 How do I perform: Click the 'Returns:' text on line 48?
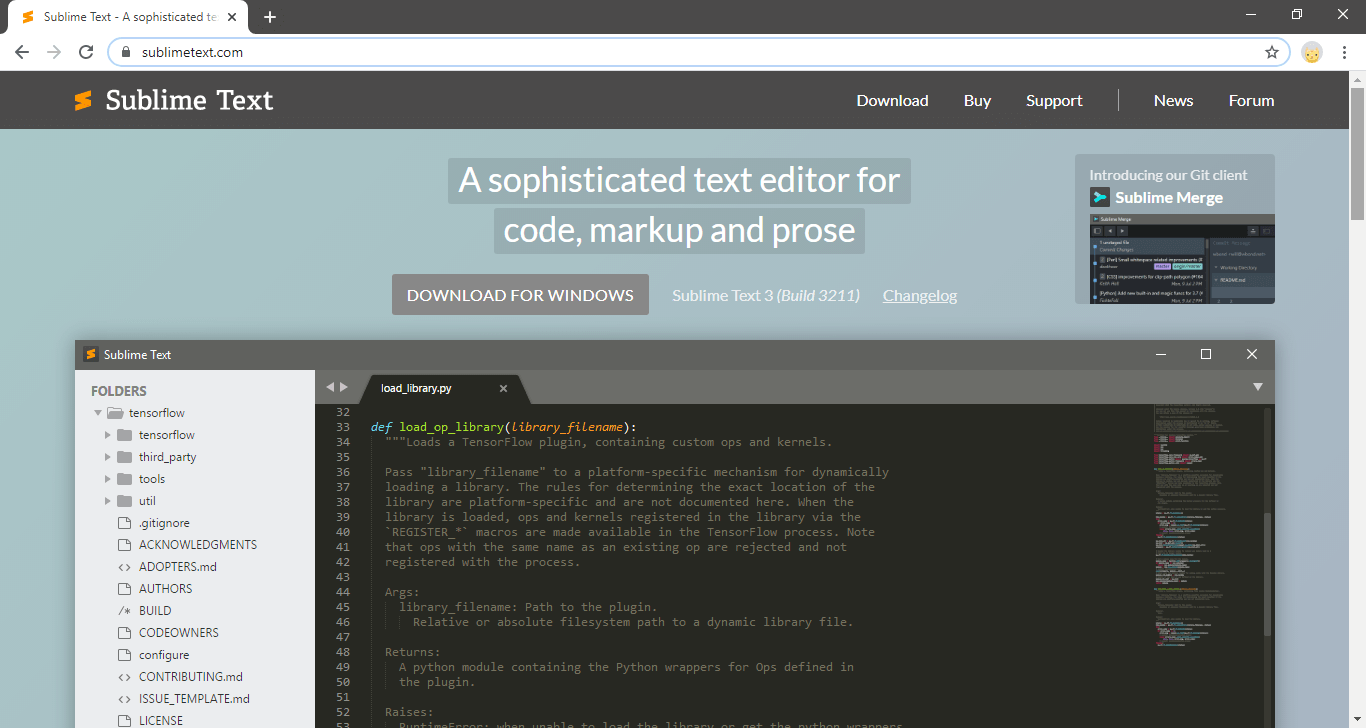413,652
